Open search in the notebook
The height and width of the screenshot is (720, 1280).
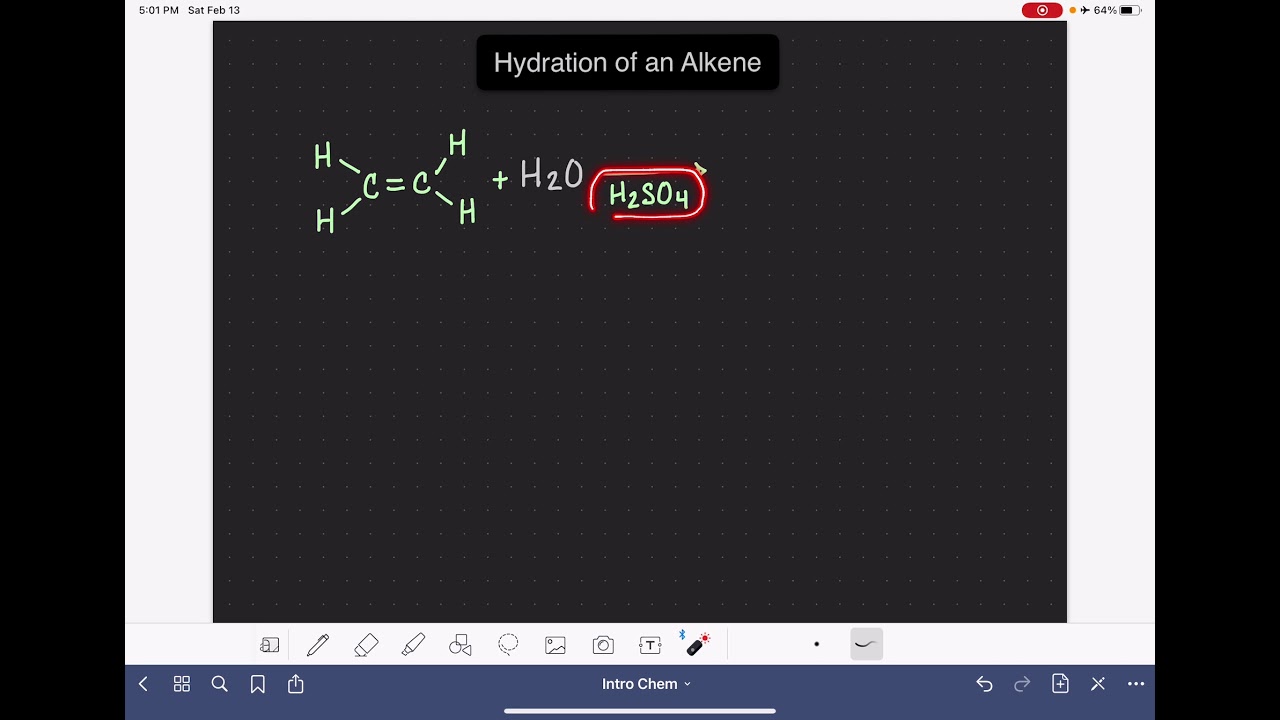point(220,684)
